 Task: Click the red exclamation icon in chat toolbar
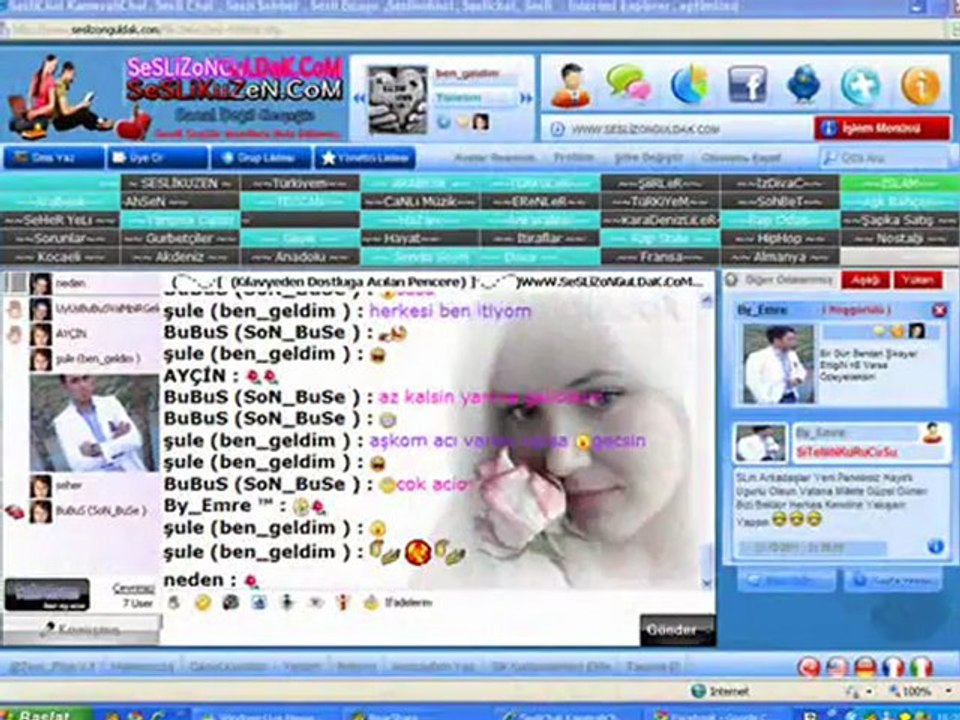343,603
